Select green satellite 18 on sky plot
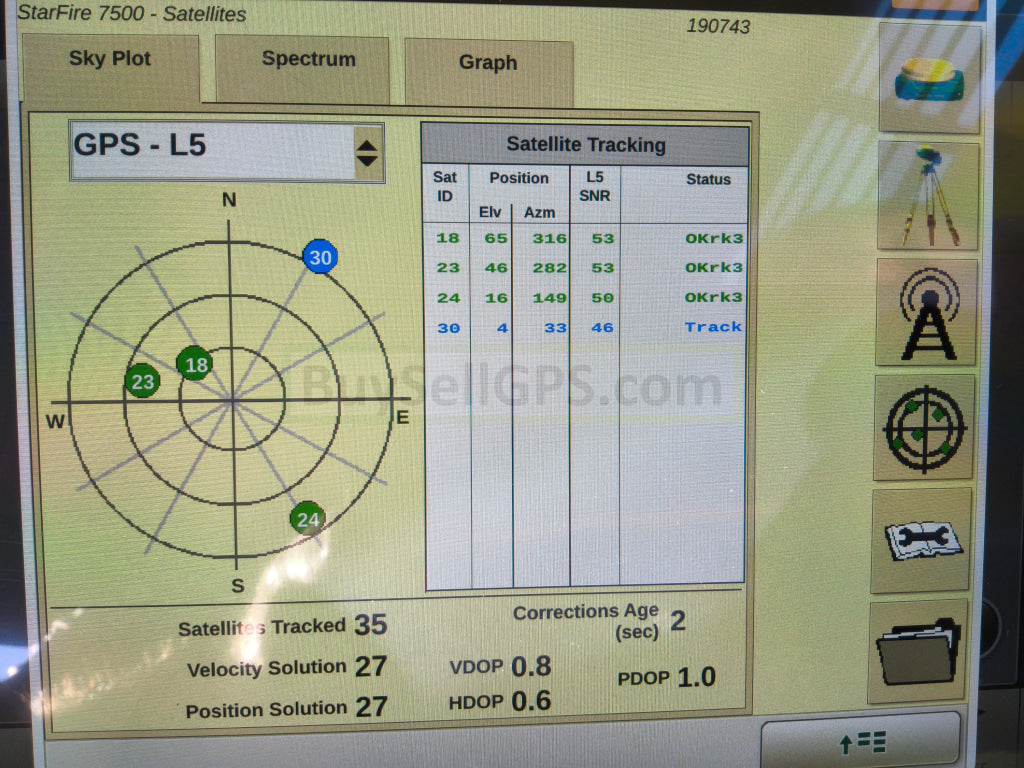This screenshot has width=1024, height=768. 195,364
